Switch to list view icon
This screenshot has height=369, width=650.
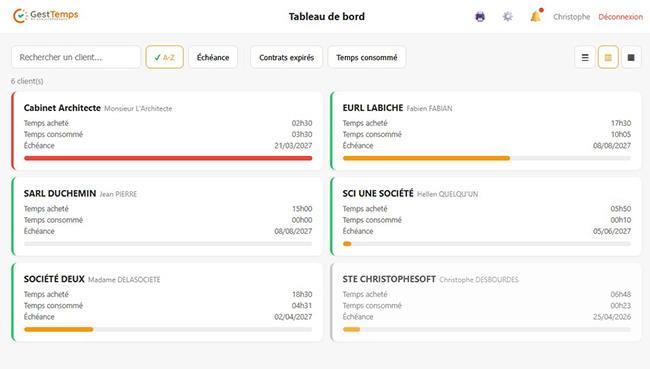click(x=585, y=57)
